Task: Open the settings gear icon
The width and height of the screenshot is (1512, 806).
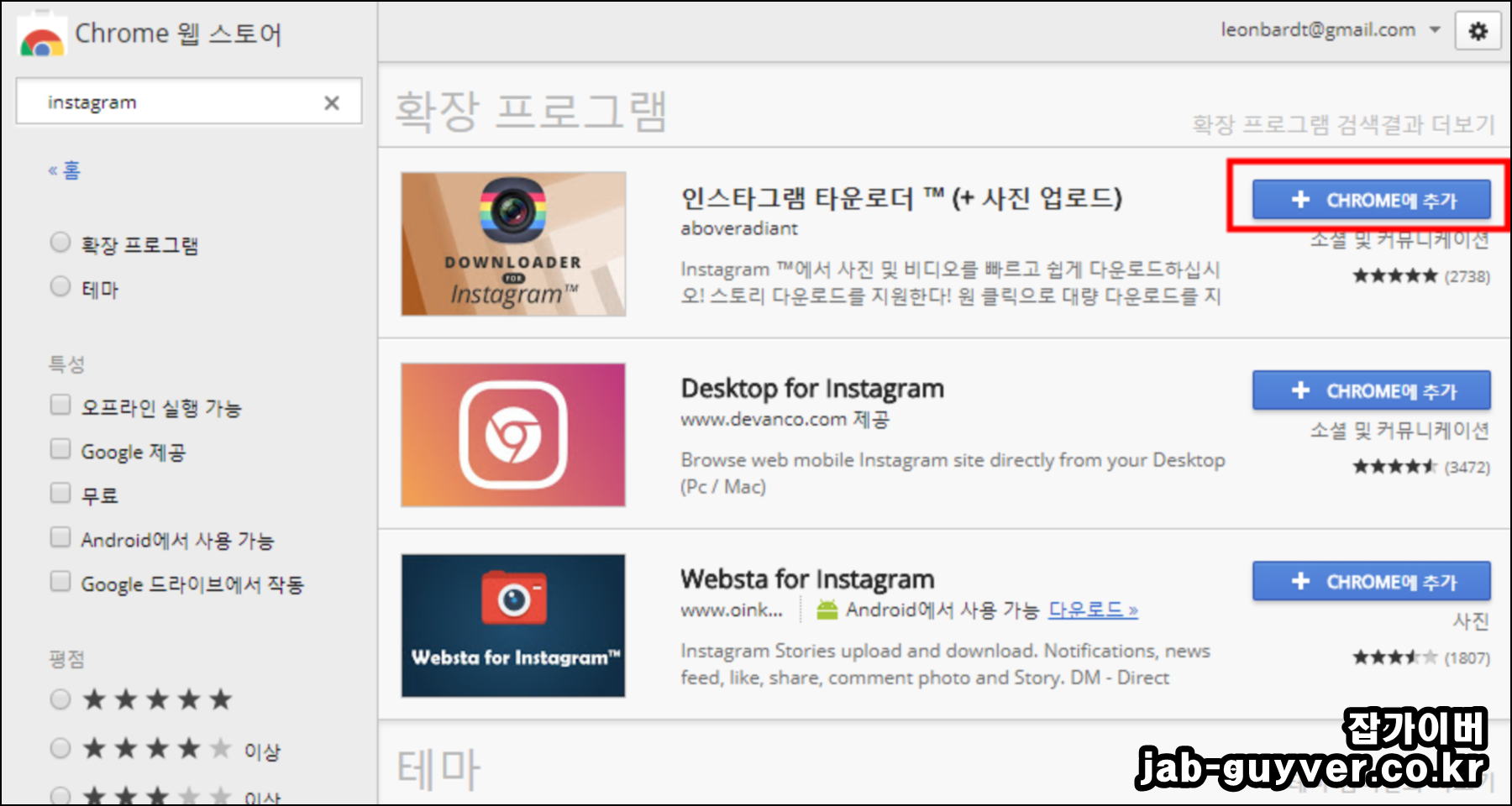Action: coord(1478,31)
